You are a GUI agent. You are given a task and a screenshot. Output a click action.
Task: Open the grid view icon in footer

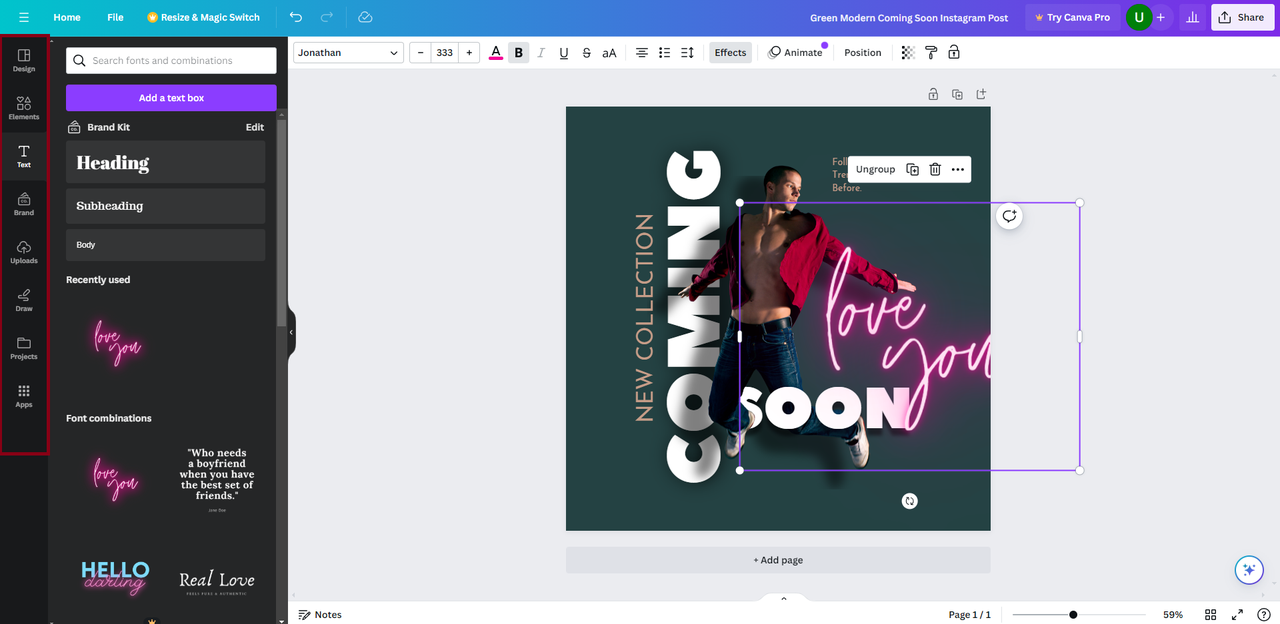(1211, 615)
